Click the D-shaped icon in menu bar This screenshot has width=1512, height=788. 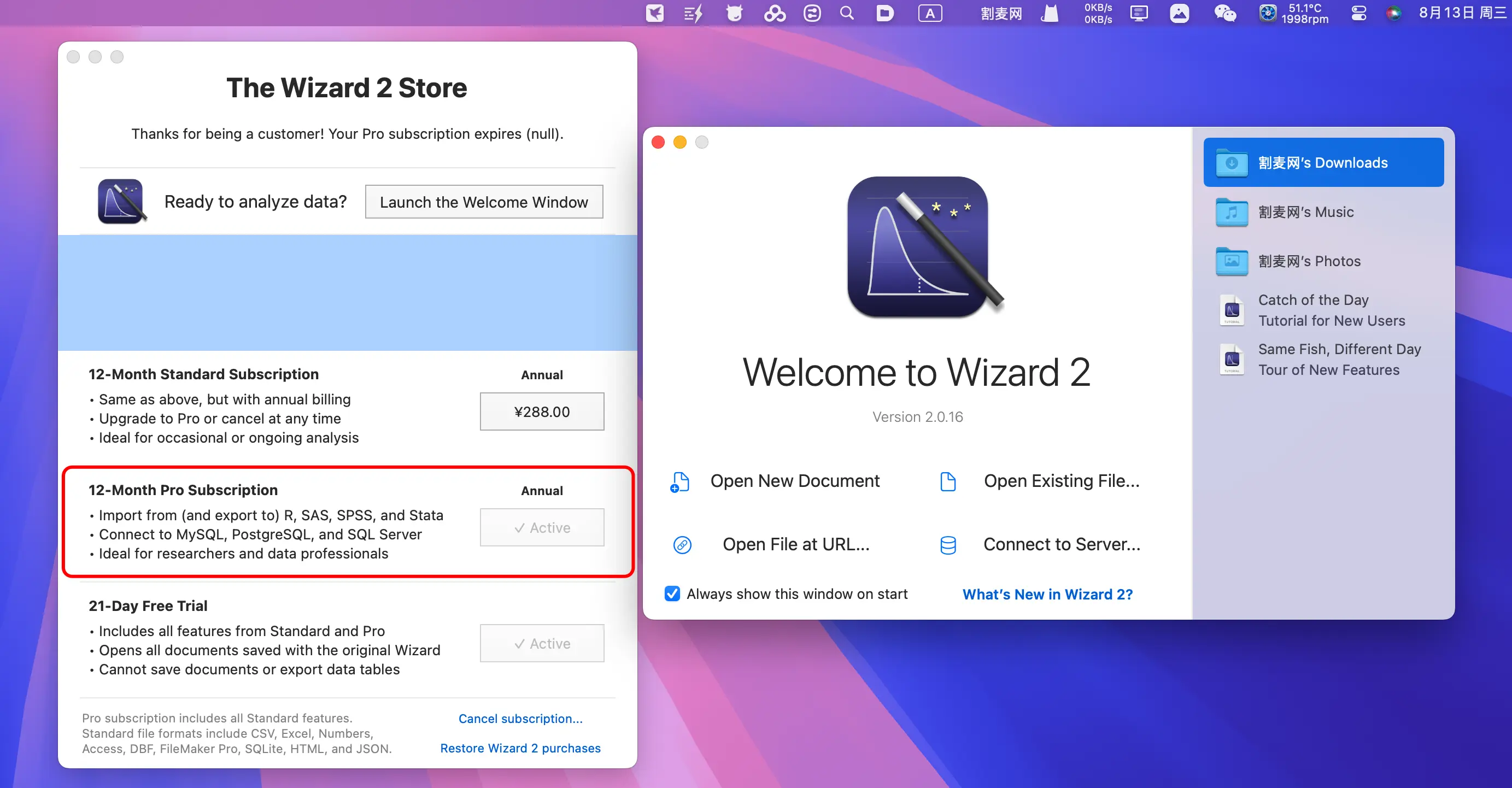pos(885,13)
